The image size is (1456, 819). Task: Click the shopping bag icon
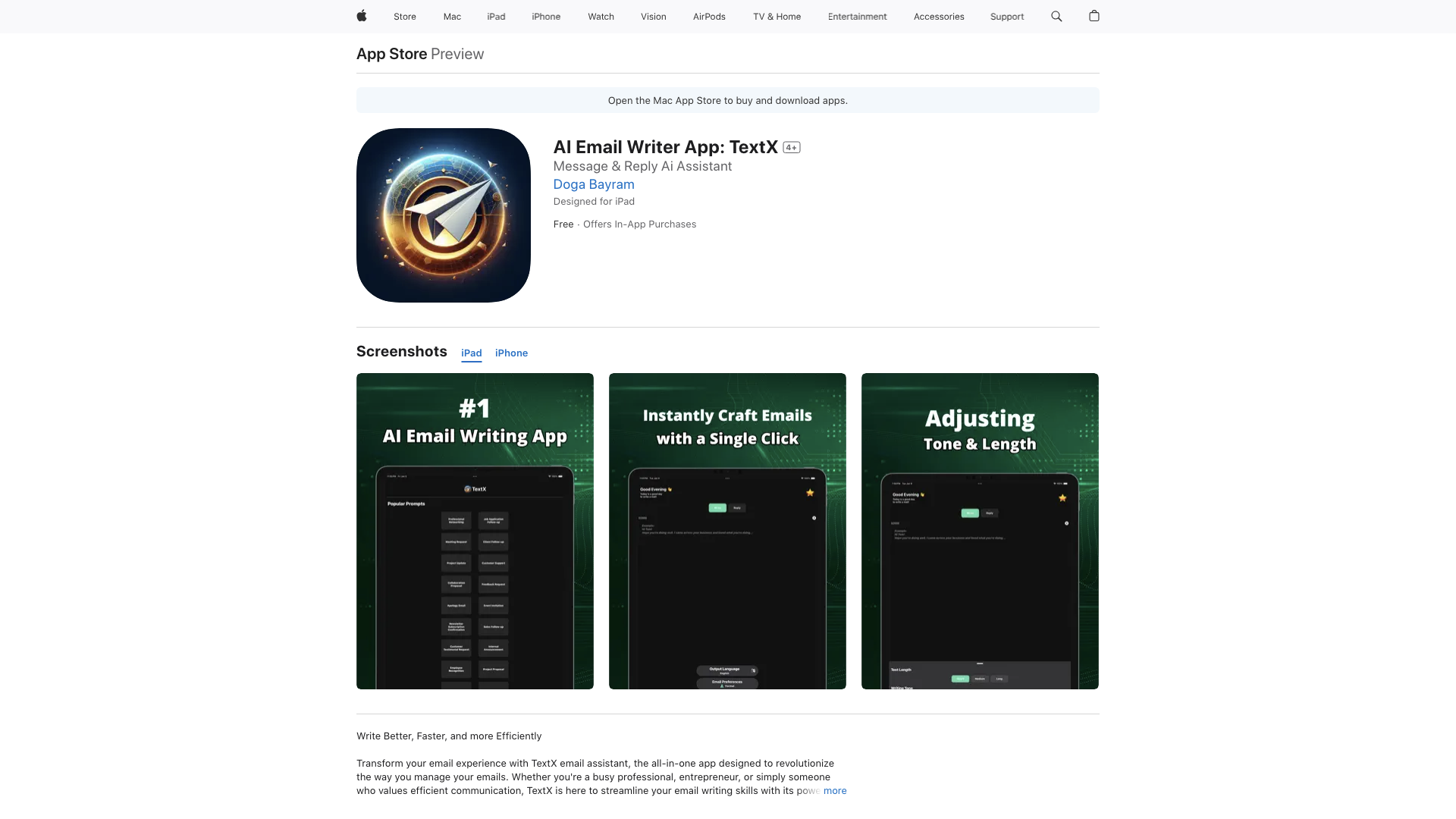1094,16
